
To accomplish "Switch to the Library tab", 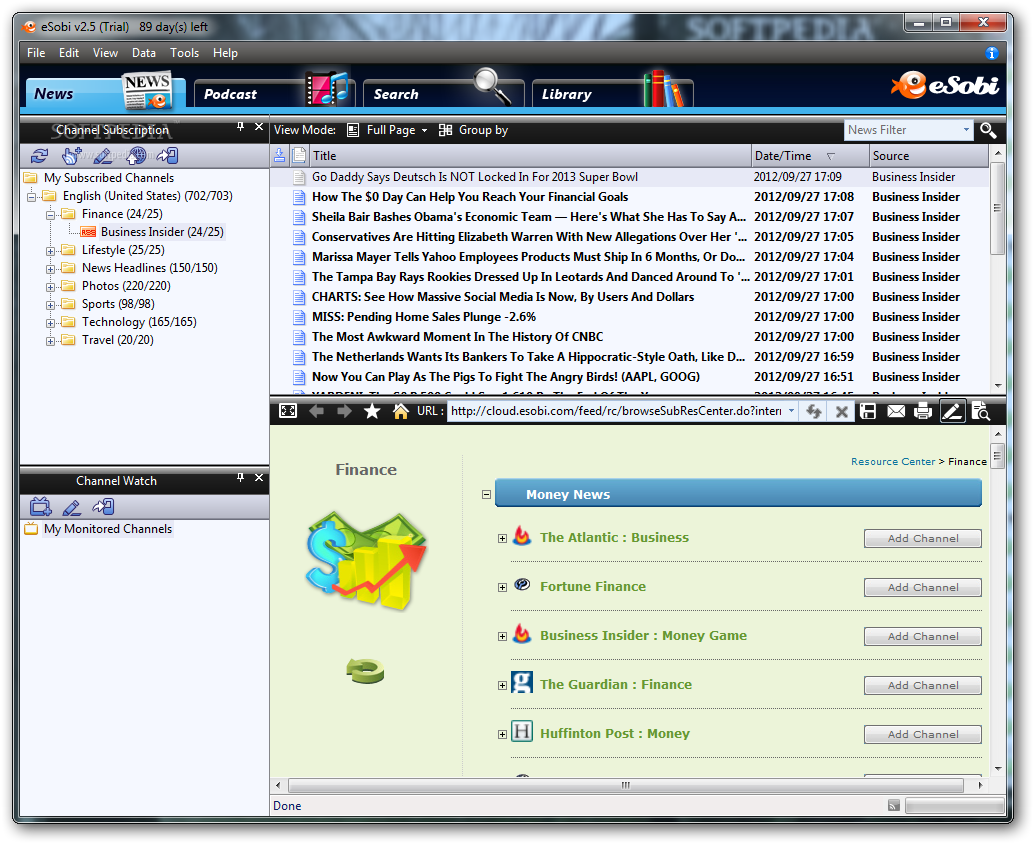I will coord(613,93).
